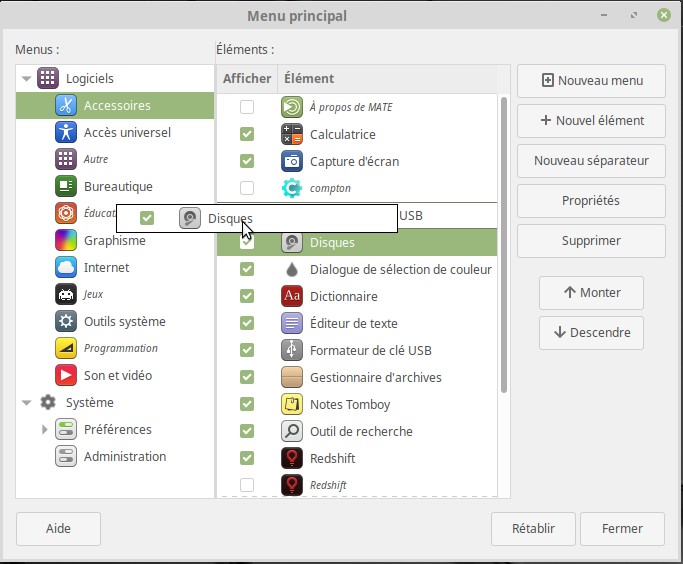
Task: Click the Nouveau menu button
Action: (x=591, y=81)
